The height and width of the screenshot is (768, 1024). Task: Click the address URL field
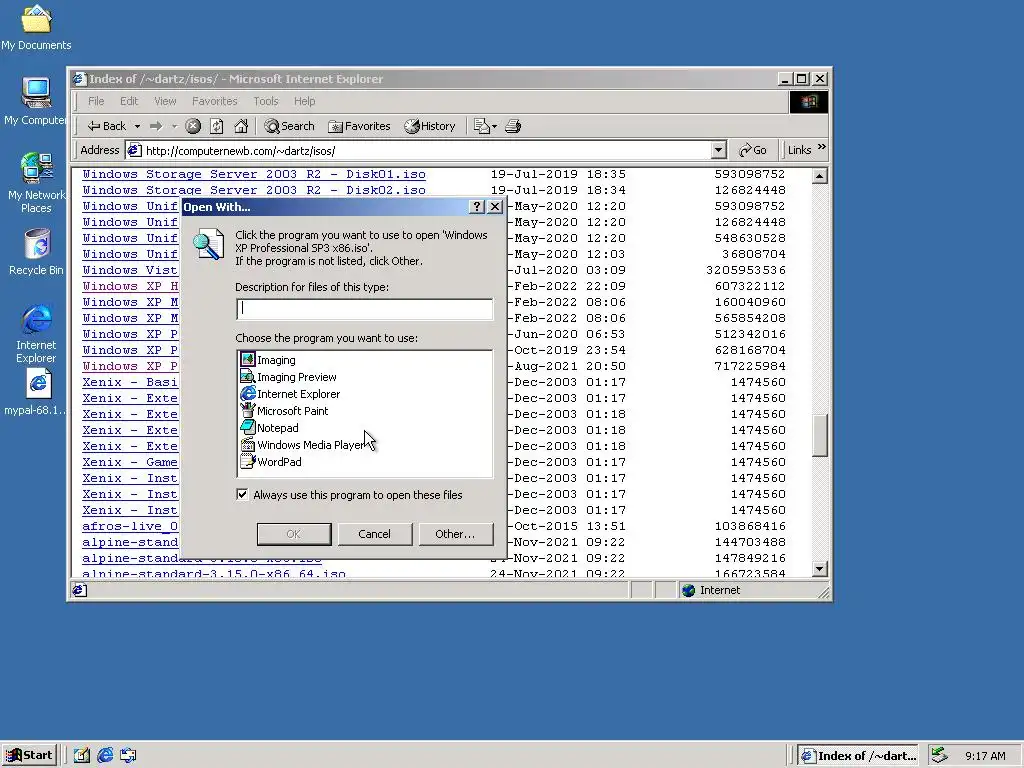click(x=418, y=150)
